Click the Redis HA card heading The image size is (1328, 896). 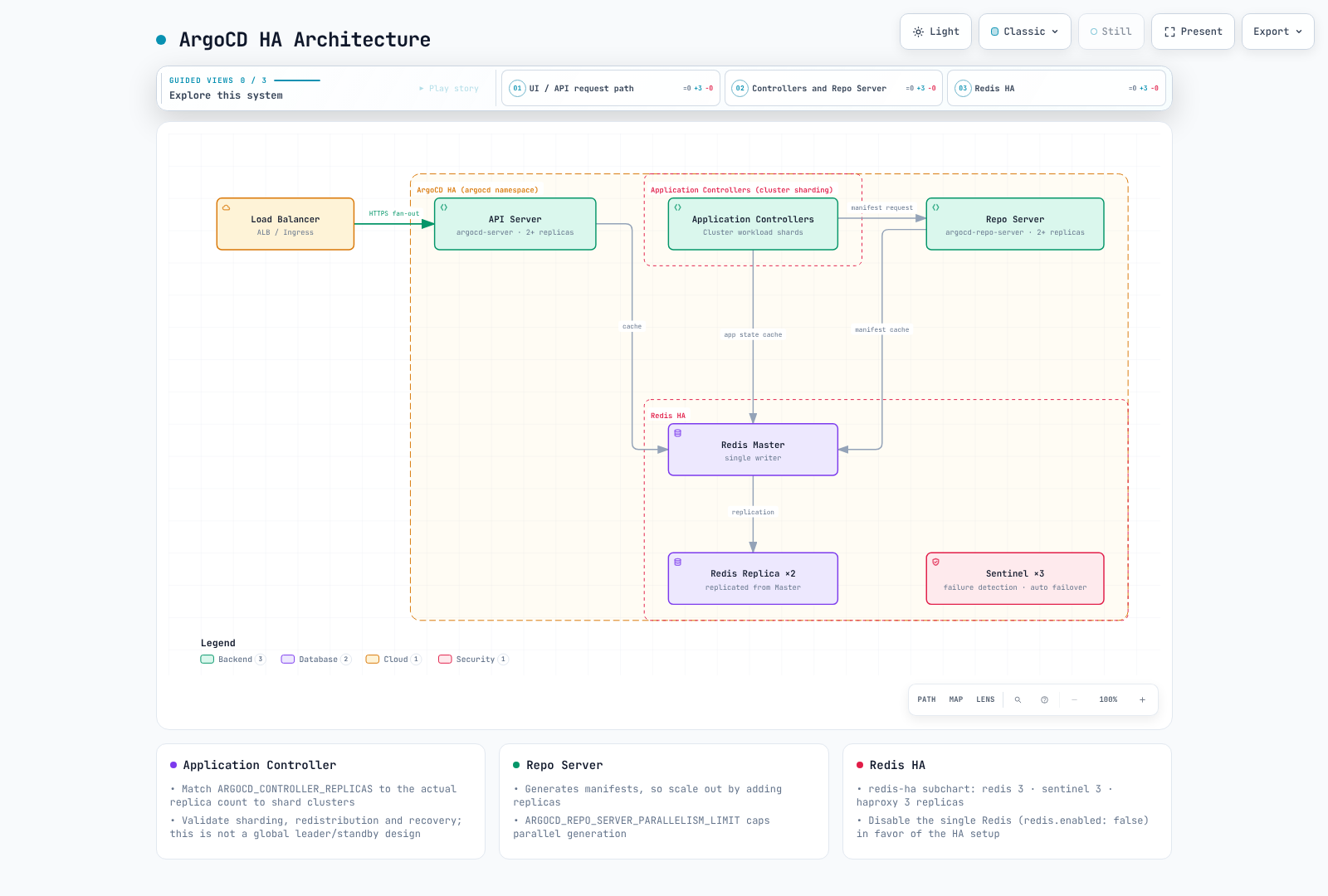pyautogui.click(x=897, y=765)
